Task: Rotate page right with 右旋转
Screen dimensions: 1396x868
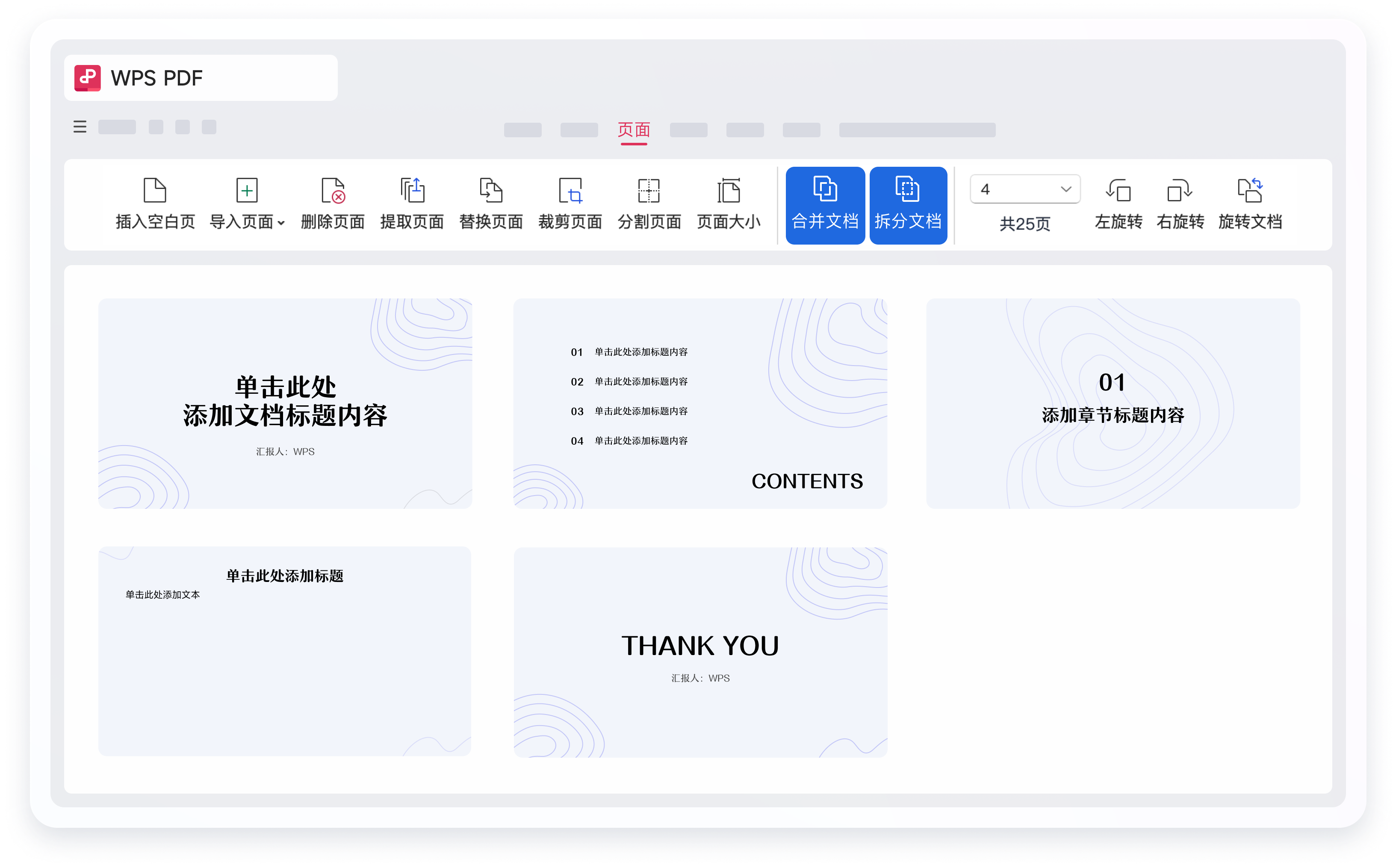Action: coord(1180,204)
